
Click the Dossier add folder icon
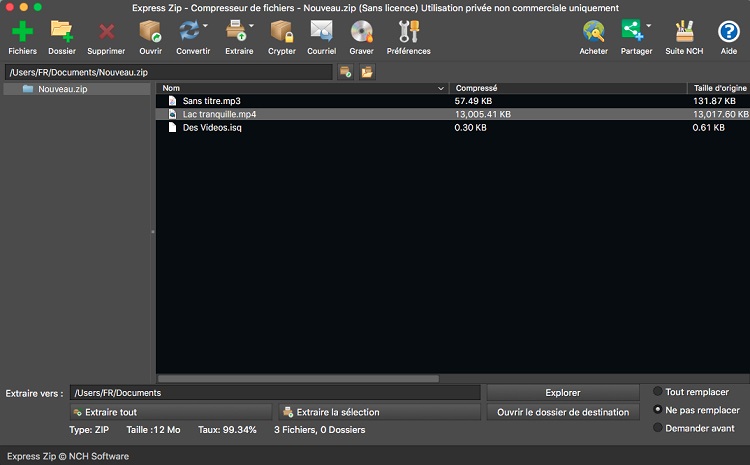point(62,32)
